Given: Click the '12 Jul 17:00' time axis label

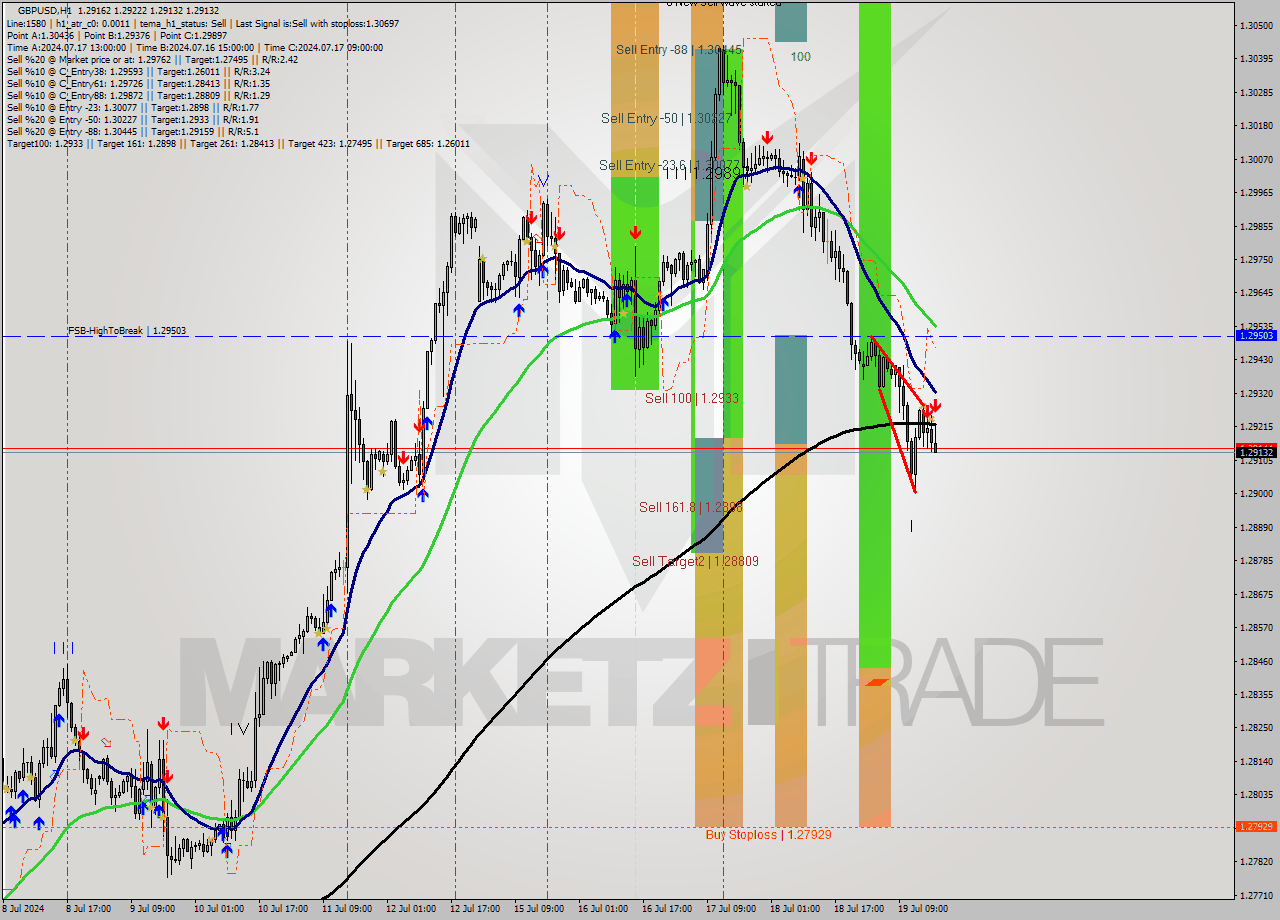Looking at the screenshot, I should click(475, 909).
